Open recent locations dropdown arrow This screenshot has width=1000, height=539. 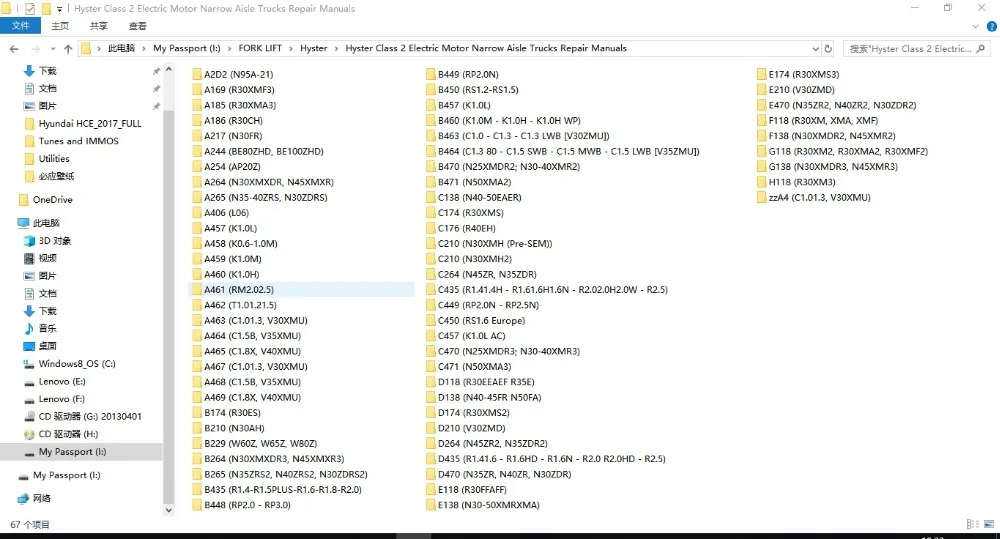click(x=52, y=48)
